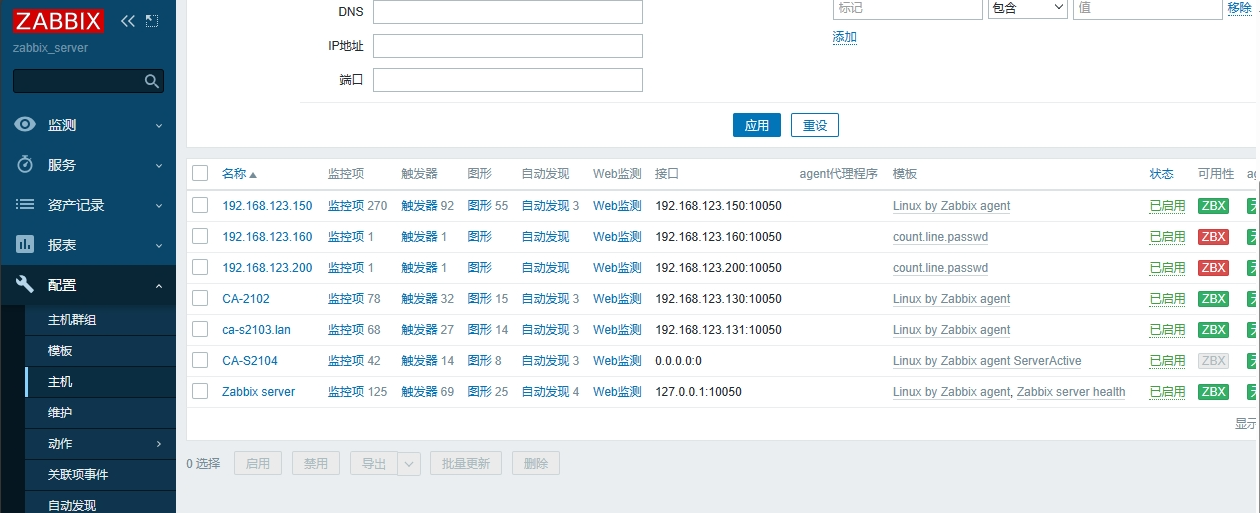The image size is (1260, 513).
Task: Check the Zabbix server row checkbox
Action: [200, 391]
